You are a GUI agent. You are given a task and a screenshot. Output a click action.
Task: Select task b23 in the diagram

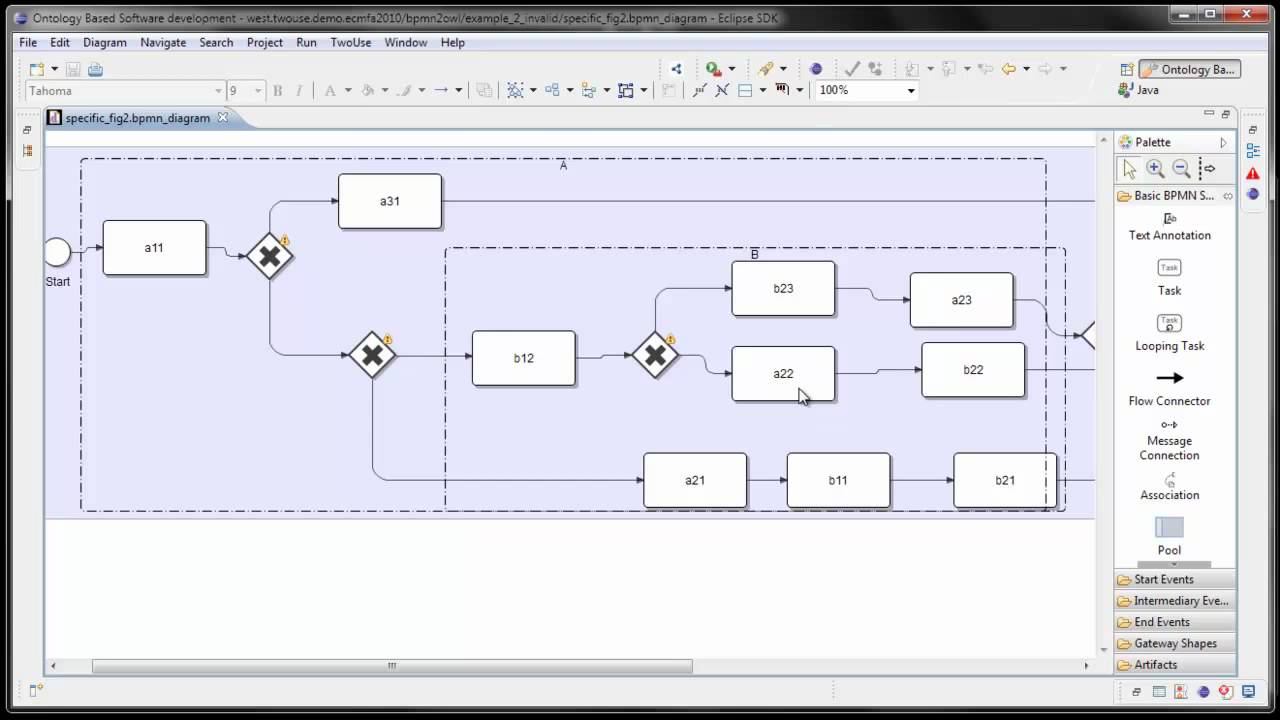(783, 288)
